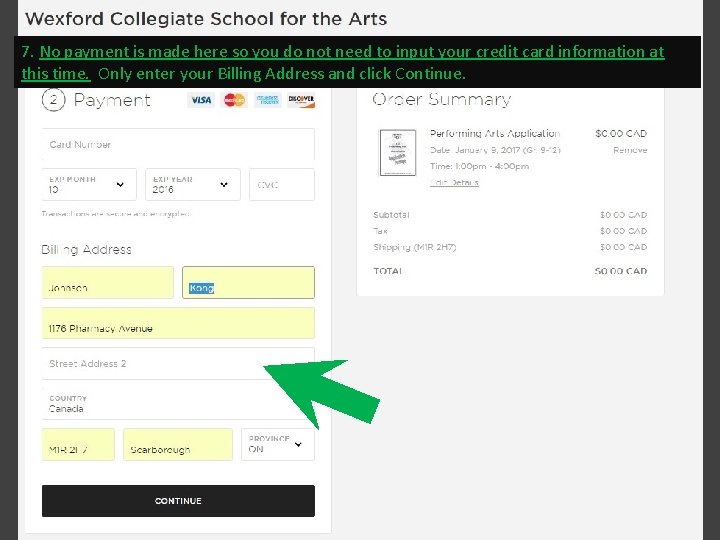The height and width of the screenshot is (540, 720).
Task: Click the Time: 1:00pm - 4:00pm line
Action: point(479,166)
